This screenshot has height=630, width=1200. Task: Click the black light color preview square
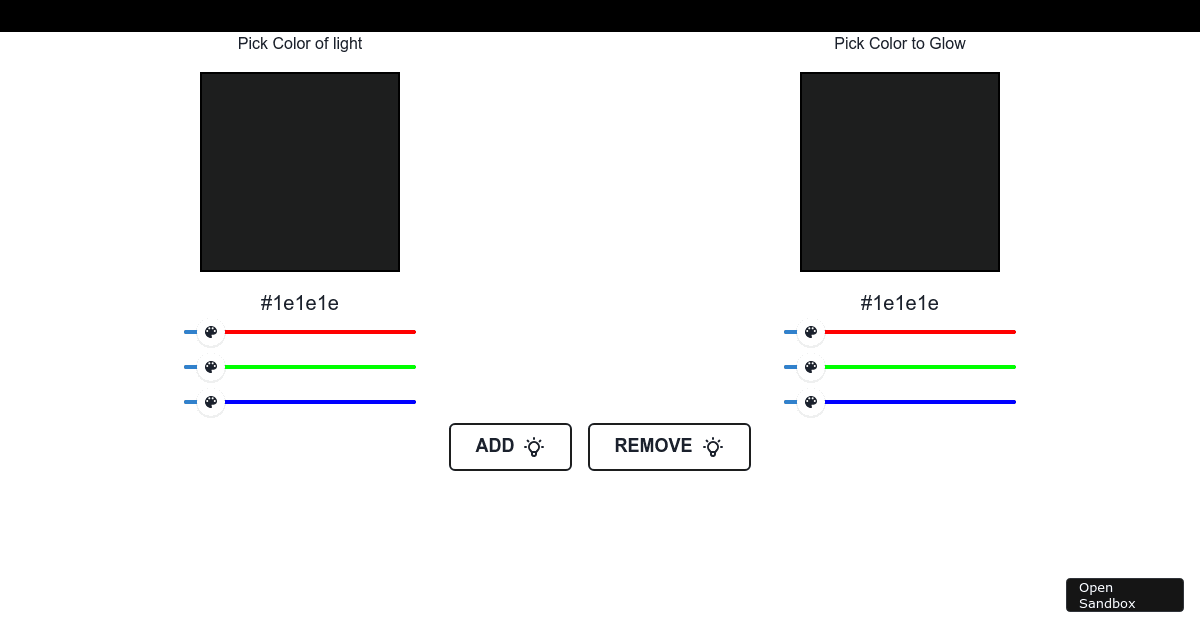click(x=300, y=171)
